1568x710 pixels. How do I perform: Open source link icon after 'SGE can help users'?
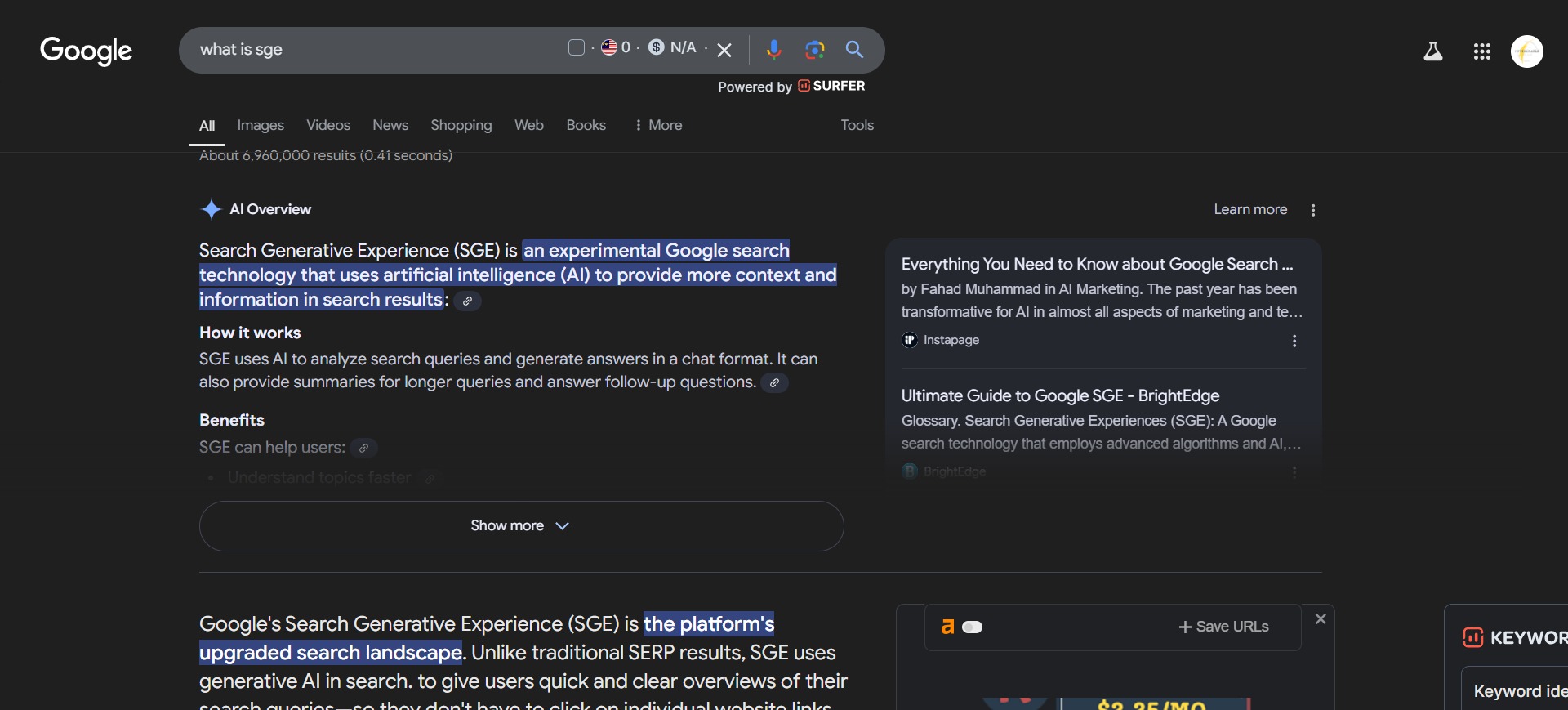click(x=363, y=448)
